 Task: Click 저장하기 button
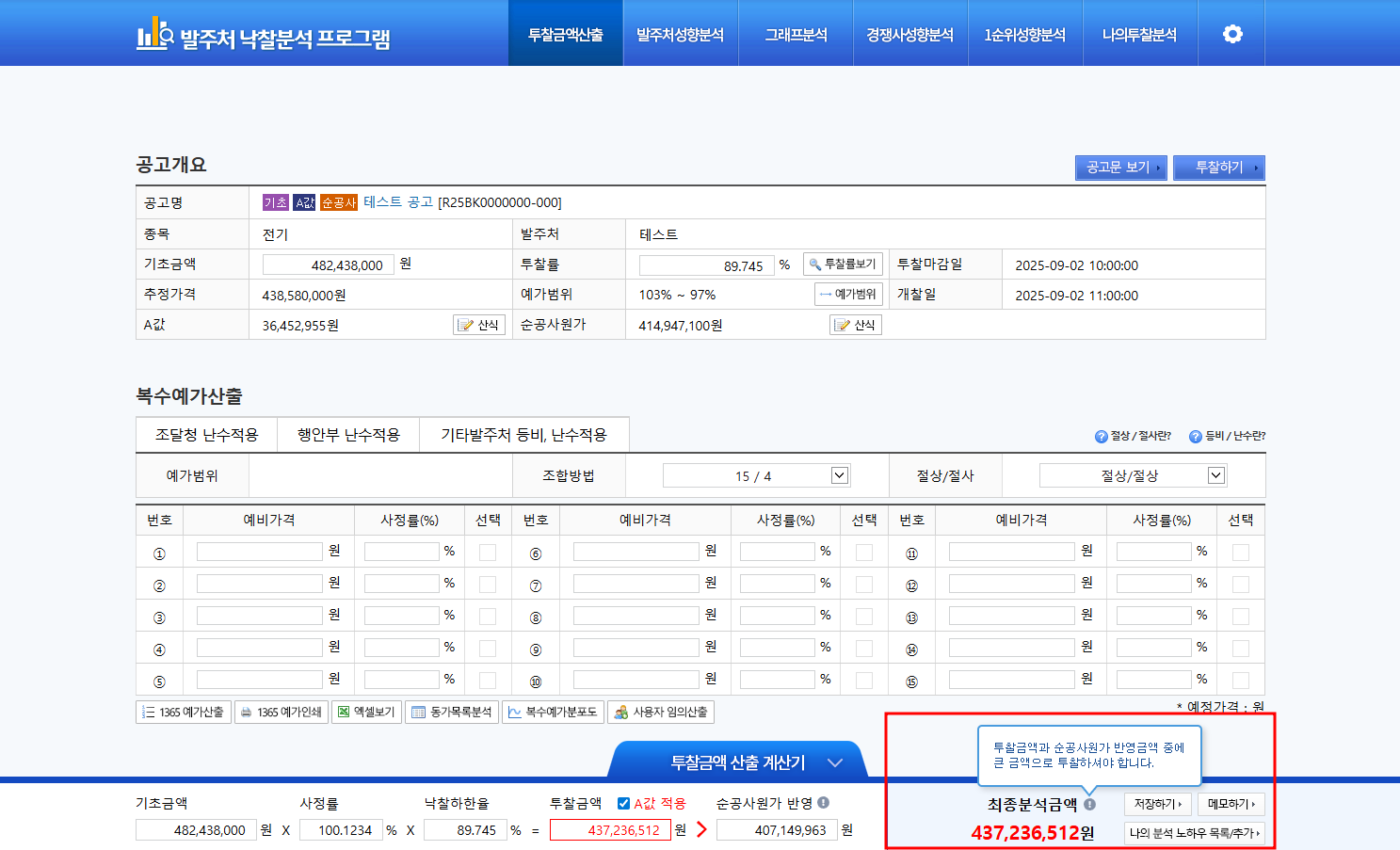[1158, 804]
